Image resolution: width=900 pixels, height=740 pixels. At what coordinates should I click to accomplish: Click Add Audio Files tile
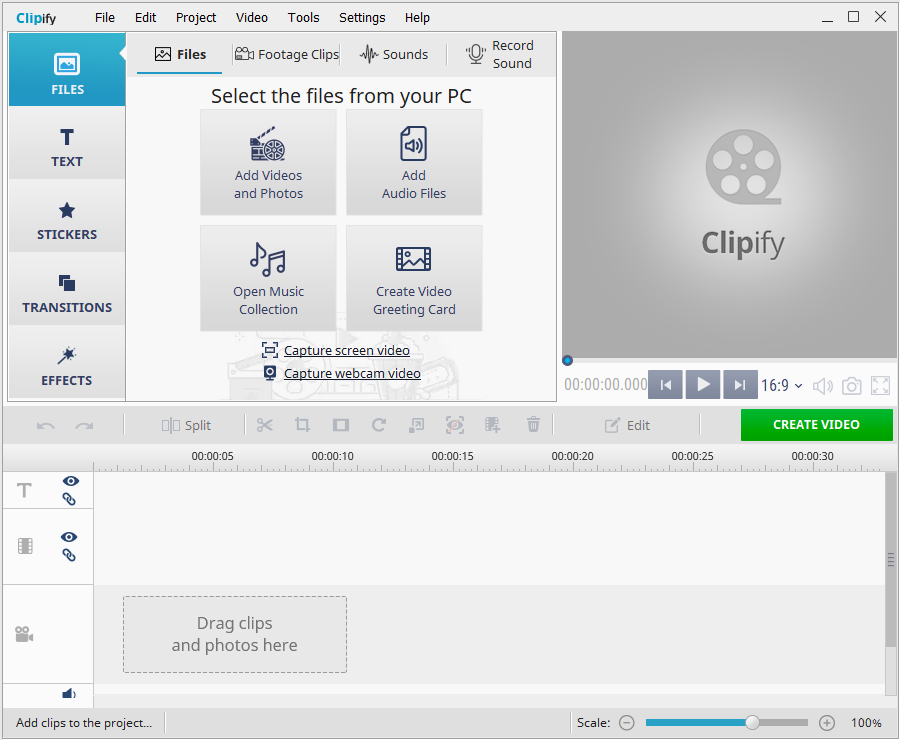click(x=414, y=162)
